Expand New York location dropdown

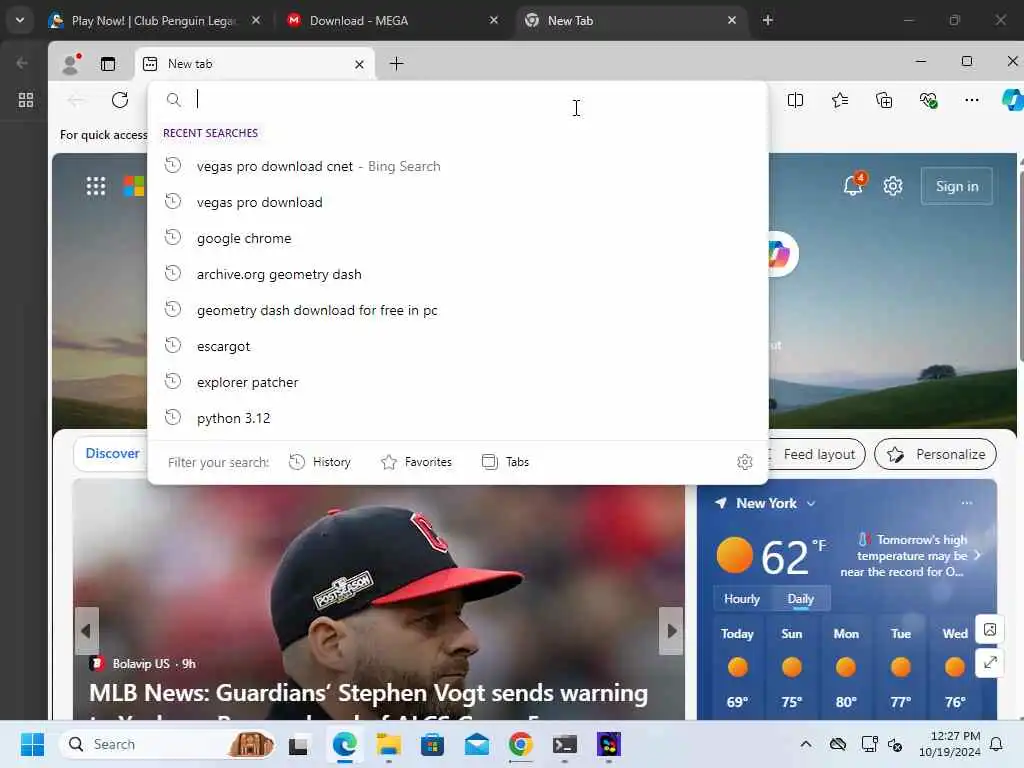[810, 504]
